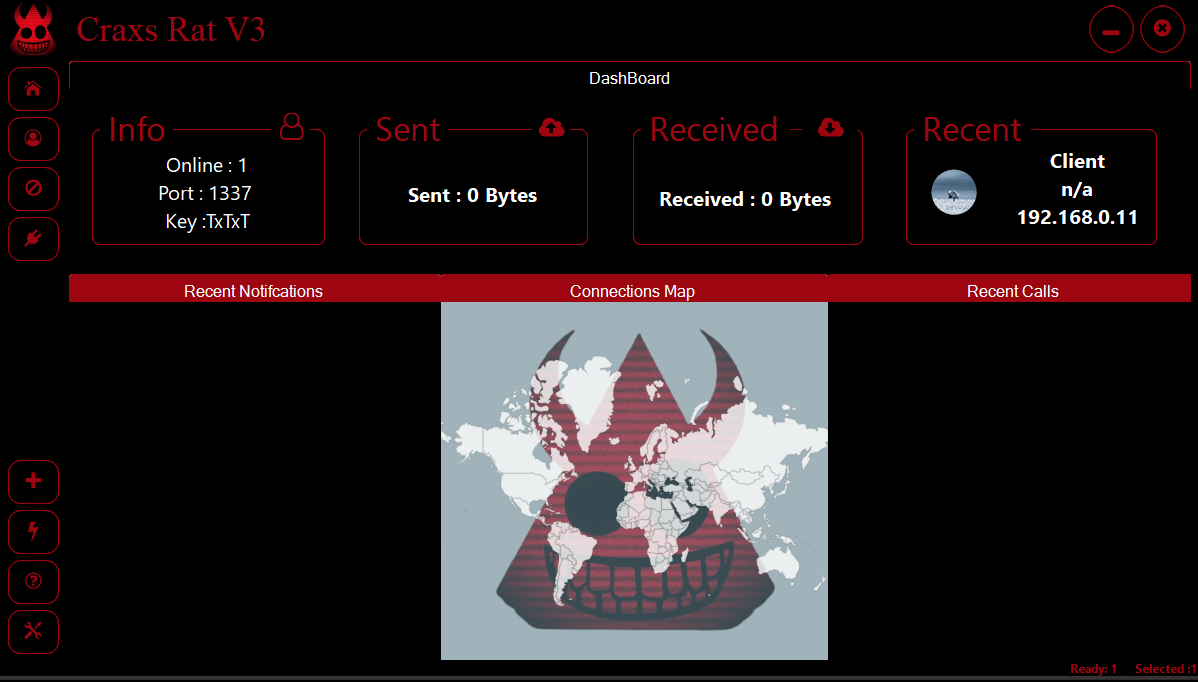
Task: Click the 'Sent : 0 Bytes' text
Action: click(472, 196)
